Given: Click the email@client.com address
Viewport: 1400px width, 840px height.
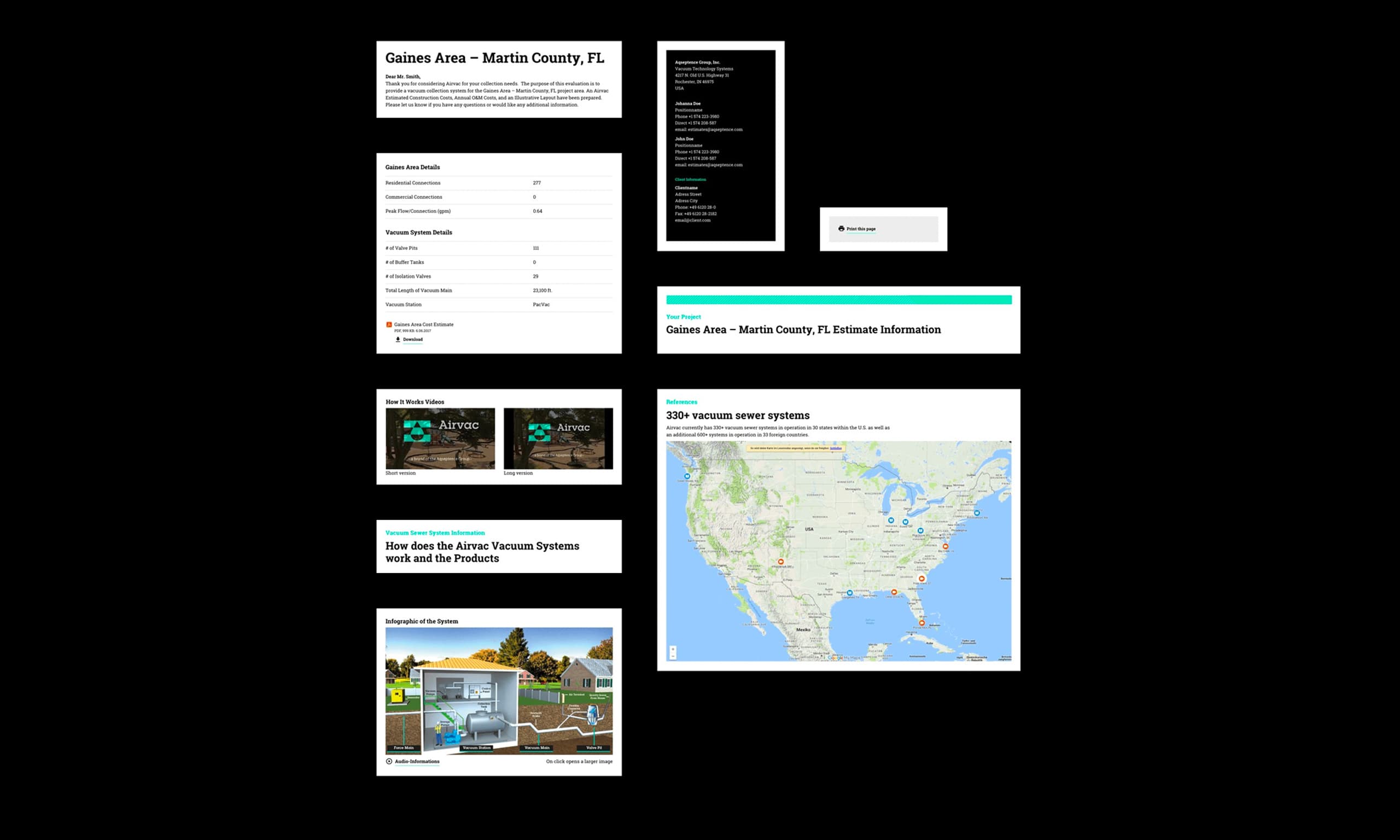Looking at the screenshot, I should tap(693, 220).
